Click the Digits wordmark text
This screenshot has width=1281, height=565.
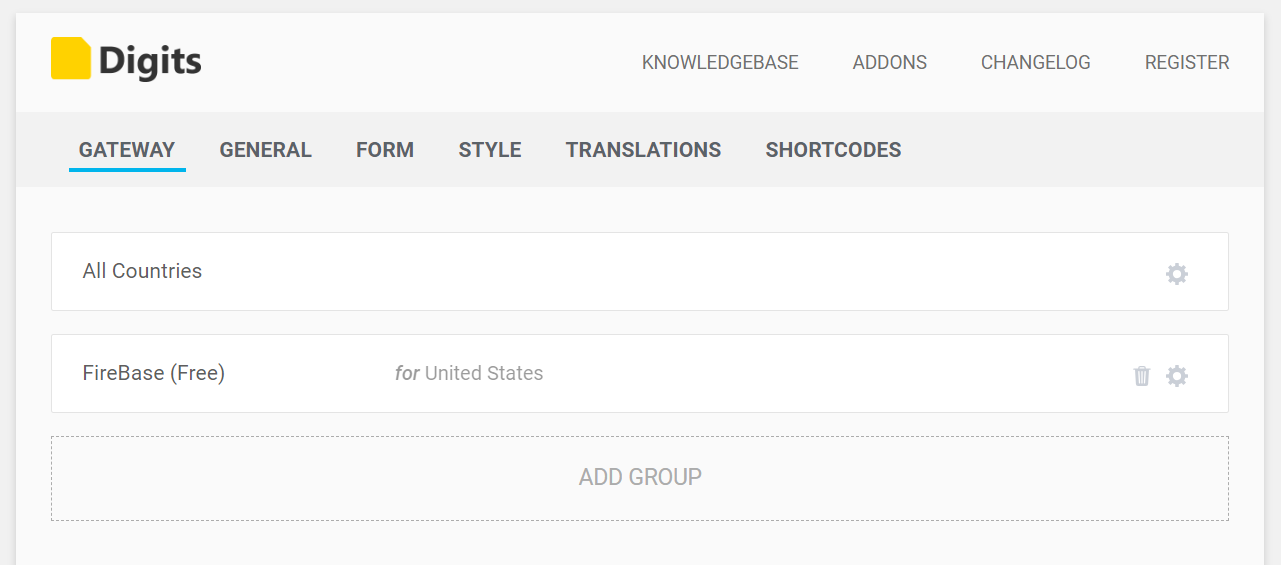pyautogui.click(x=150, y=62)
